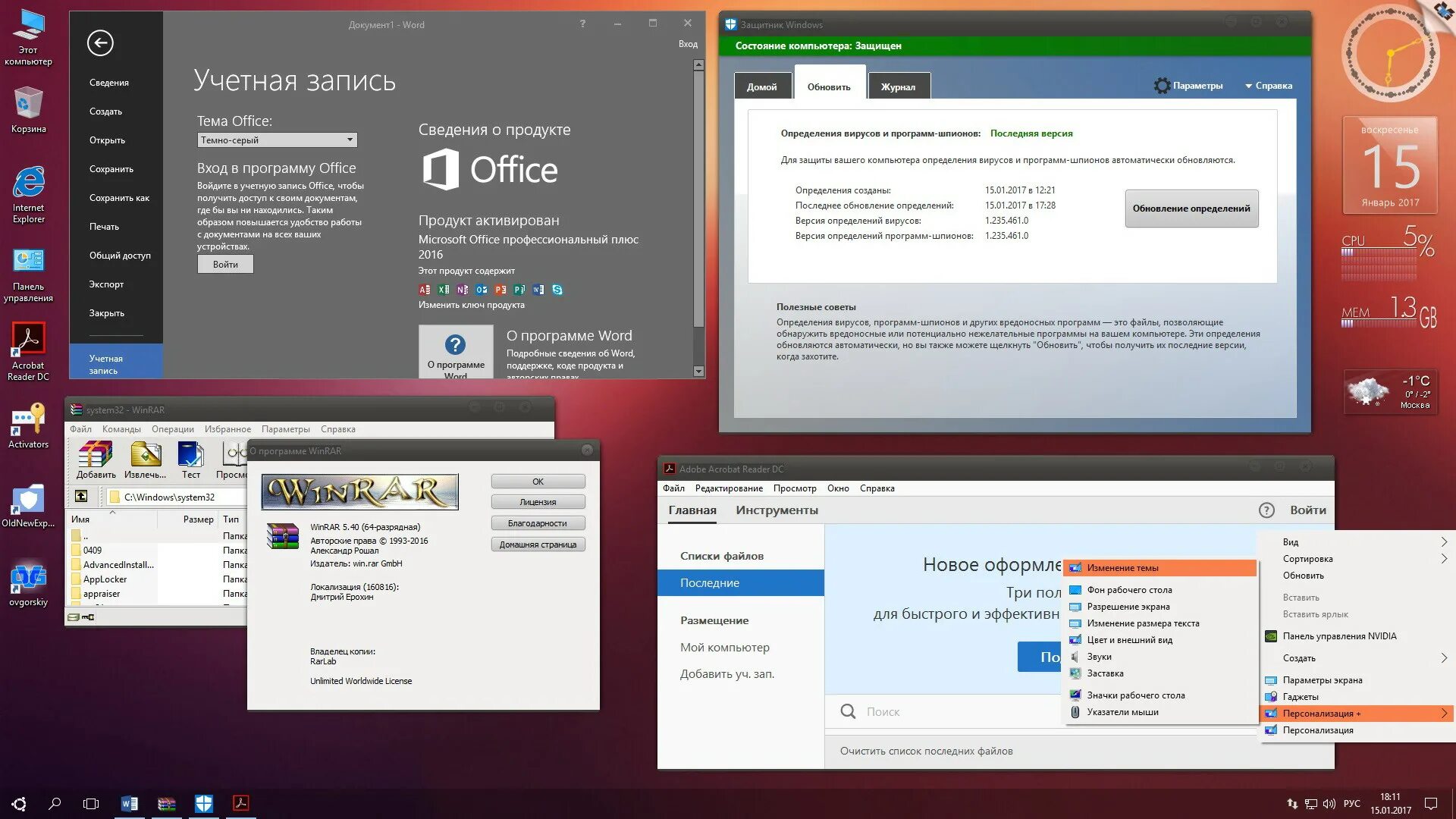Click the back arrow in Word backstage

(100, 43)
